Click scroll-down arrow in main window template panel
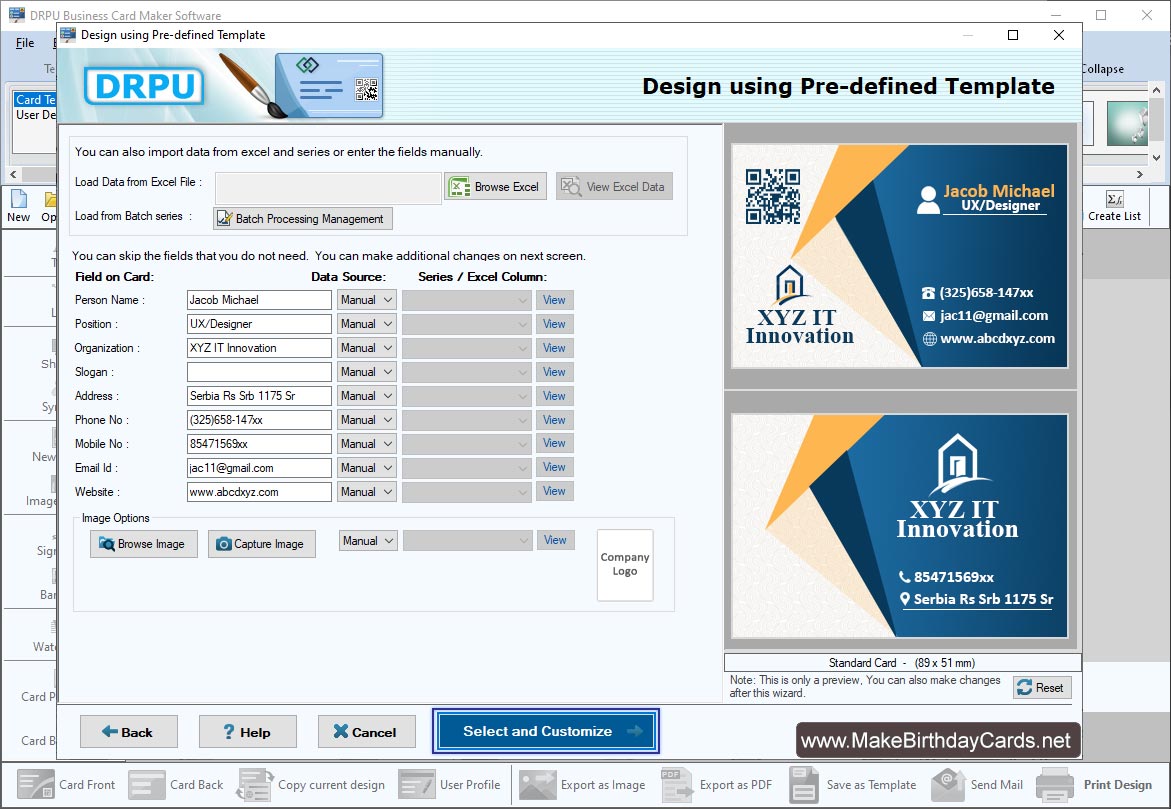 click(1157, 158)
